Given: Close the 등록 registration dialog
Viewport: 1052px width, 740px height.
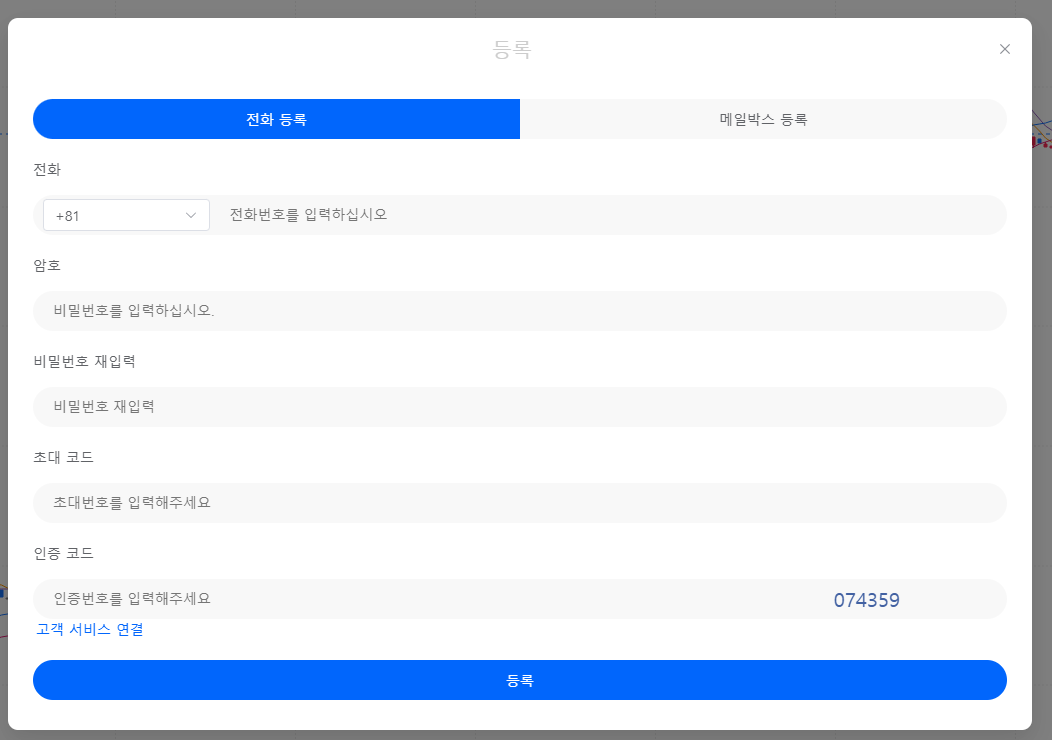Looking at the screenshot, I should point(1004,49).
